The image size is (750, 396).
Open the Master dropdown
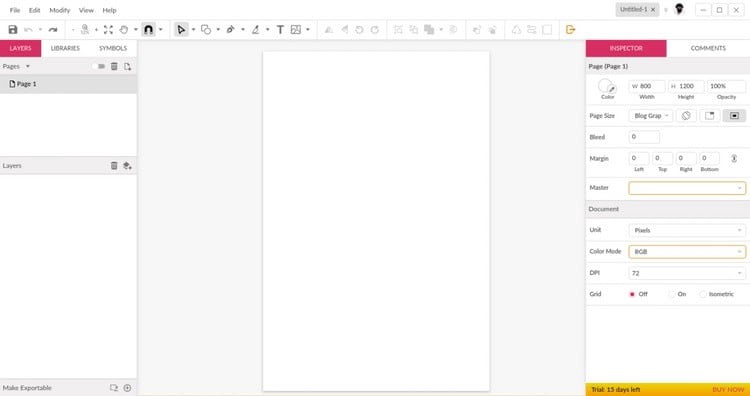687,188
